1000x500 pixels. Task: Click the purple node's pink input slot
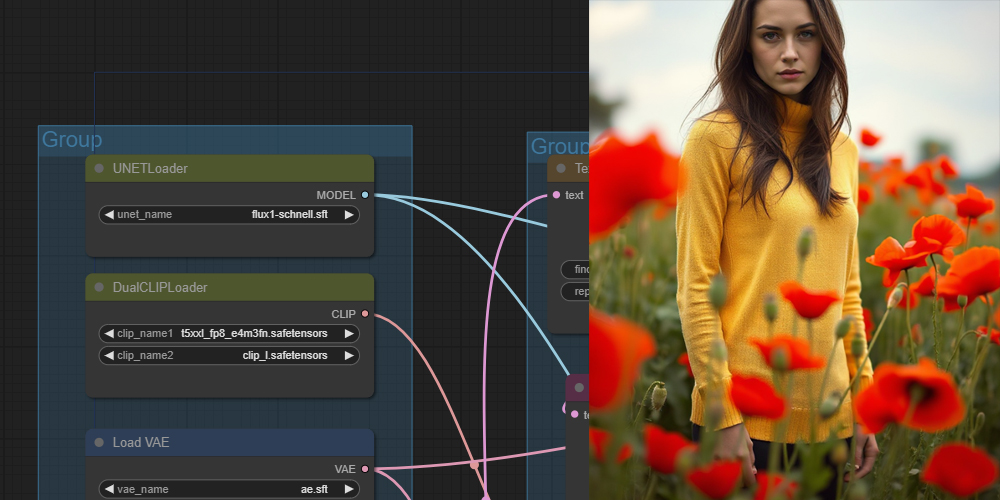(575, 415)
